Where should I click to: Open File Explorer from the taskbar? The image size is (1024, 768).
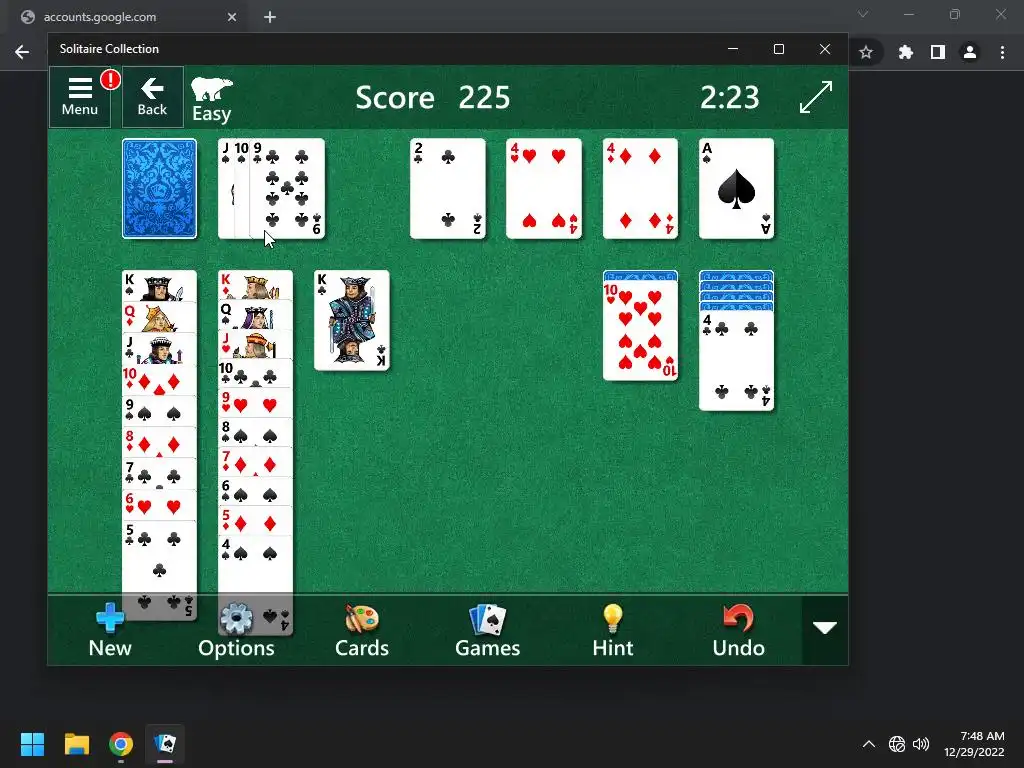76,744
